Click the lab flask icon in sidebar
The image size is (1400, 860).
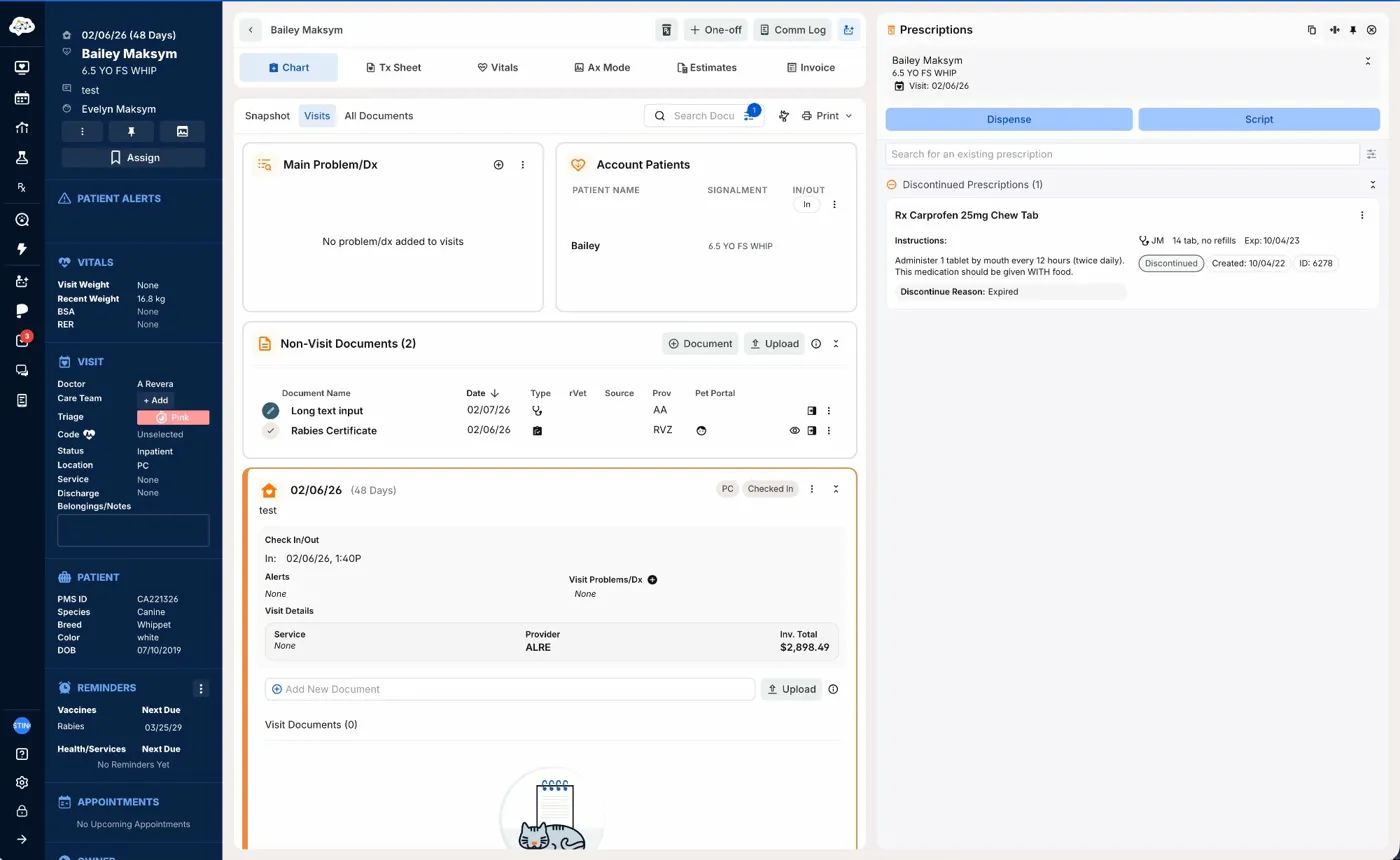pos(22,158)
